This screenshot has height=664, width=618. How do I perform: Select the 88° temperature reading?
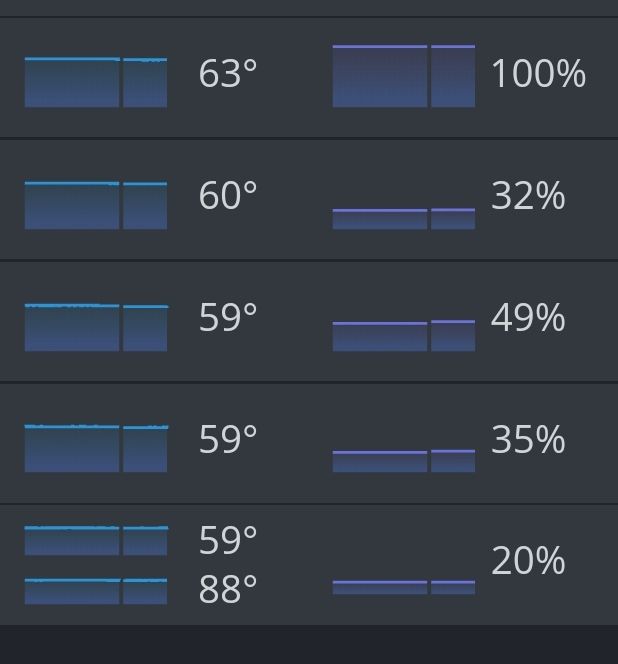[228, 589]
